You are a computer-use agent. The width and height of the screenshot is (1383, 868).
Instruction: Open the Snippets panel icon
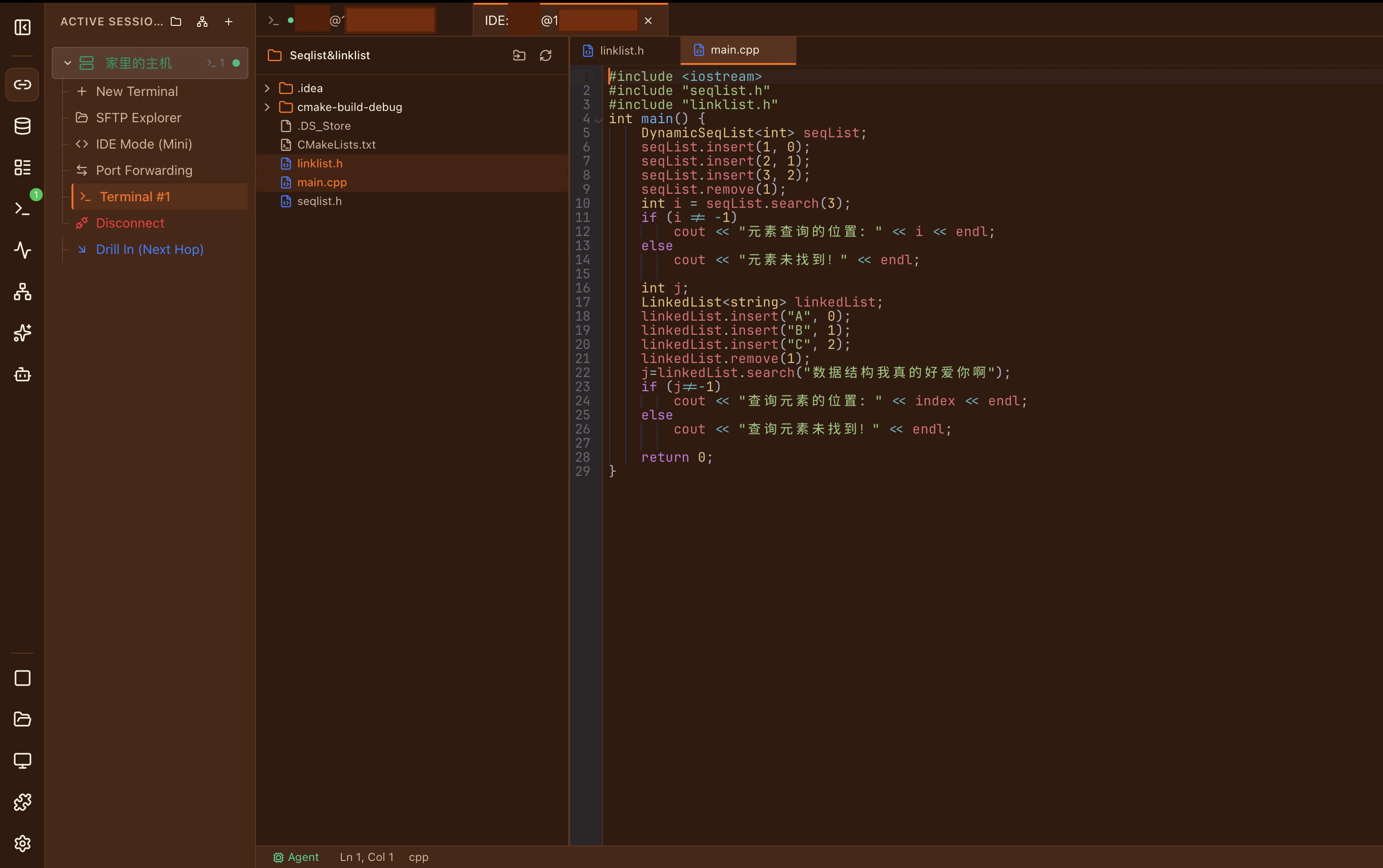pyautogui.click(x=23, y=167)
